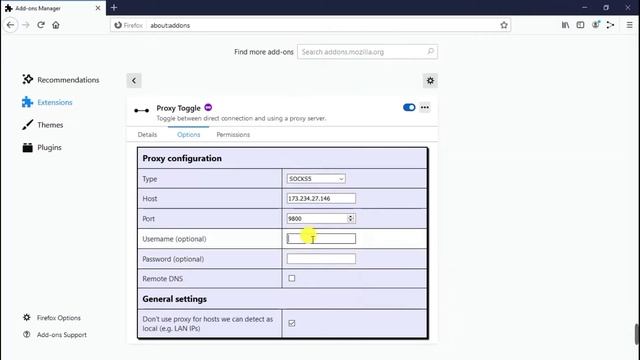This screenshot has width=640, height=360.
Task: Switch to the Details tab
Action: pyautogui.click(x=147, y=135)
